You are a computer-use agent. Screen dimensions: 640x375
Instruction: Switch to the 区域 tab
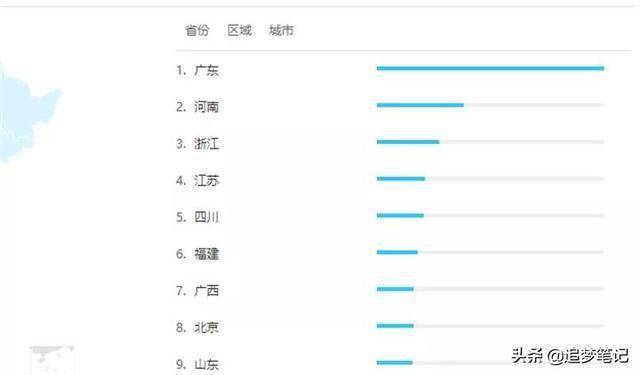point(240,30)
